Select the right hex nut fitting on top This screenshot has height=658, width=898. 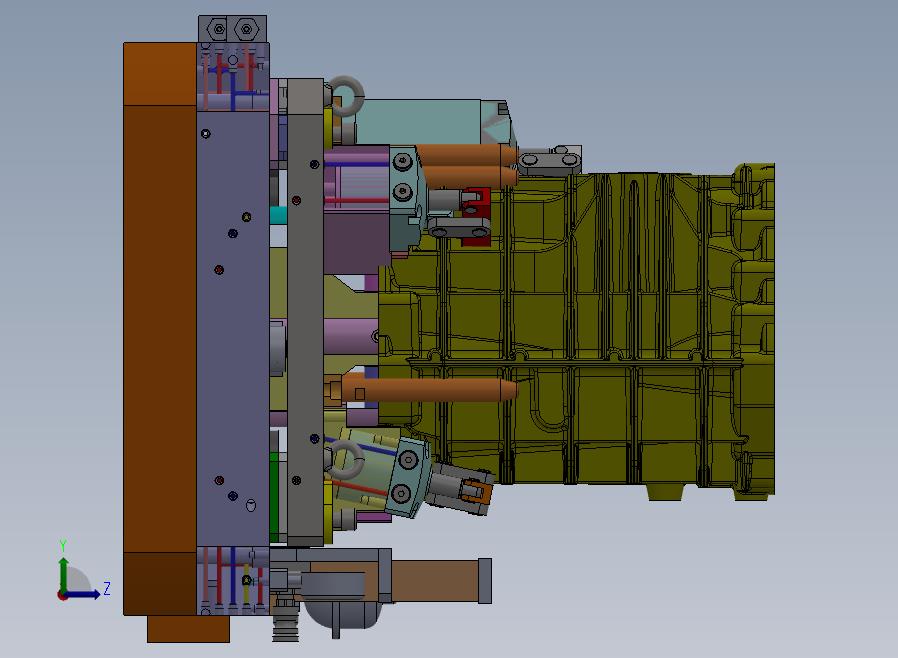tap(246, 29)
